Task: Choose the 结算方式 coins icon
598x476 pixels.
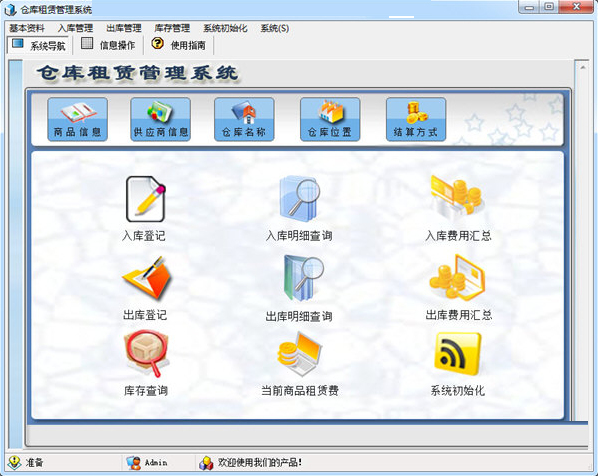Action: 416,119
